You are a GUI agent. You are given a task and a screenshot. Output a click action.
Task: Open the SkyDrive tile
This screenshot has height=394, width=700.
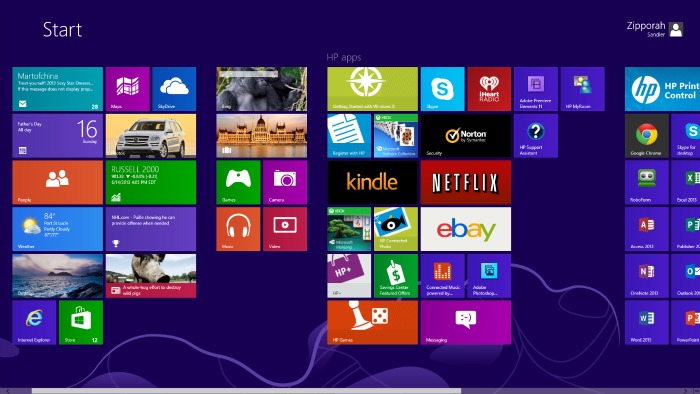[x=174, y=89]
